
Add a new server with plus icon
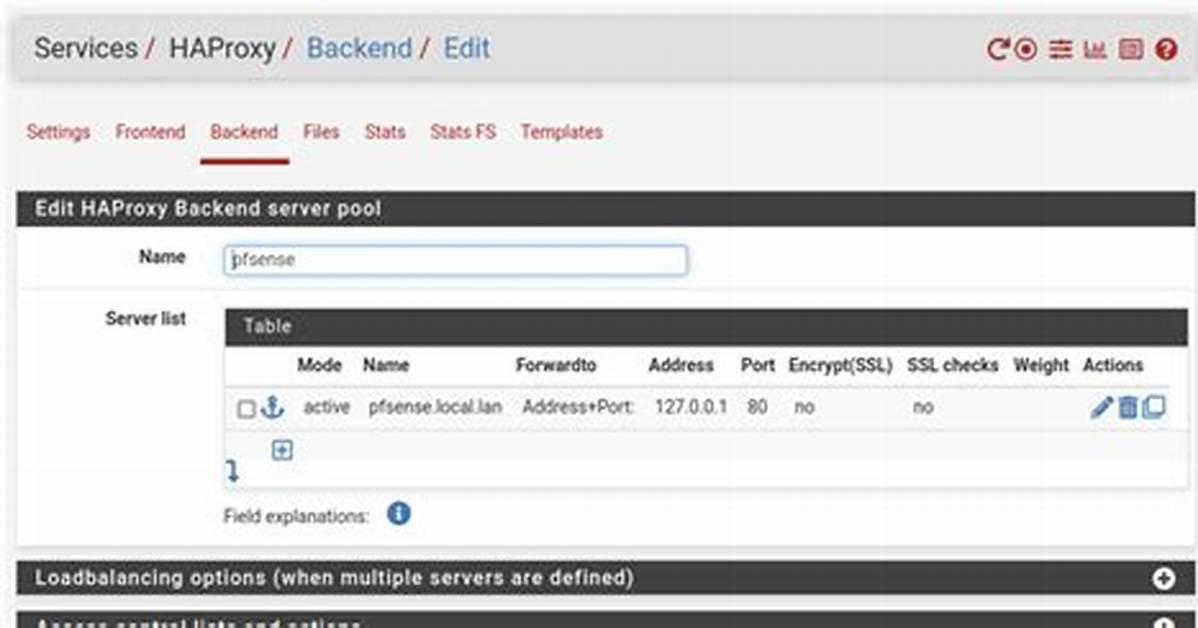coord(282,450)
